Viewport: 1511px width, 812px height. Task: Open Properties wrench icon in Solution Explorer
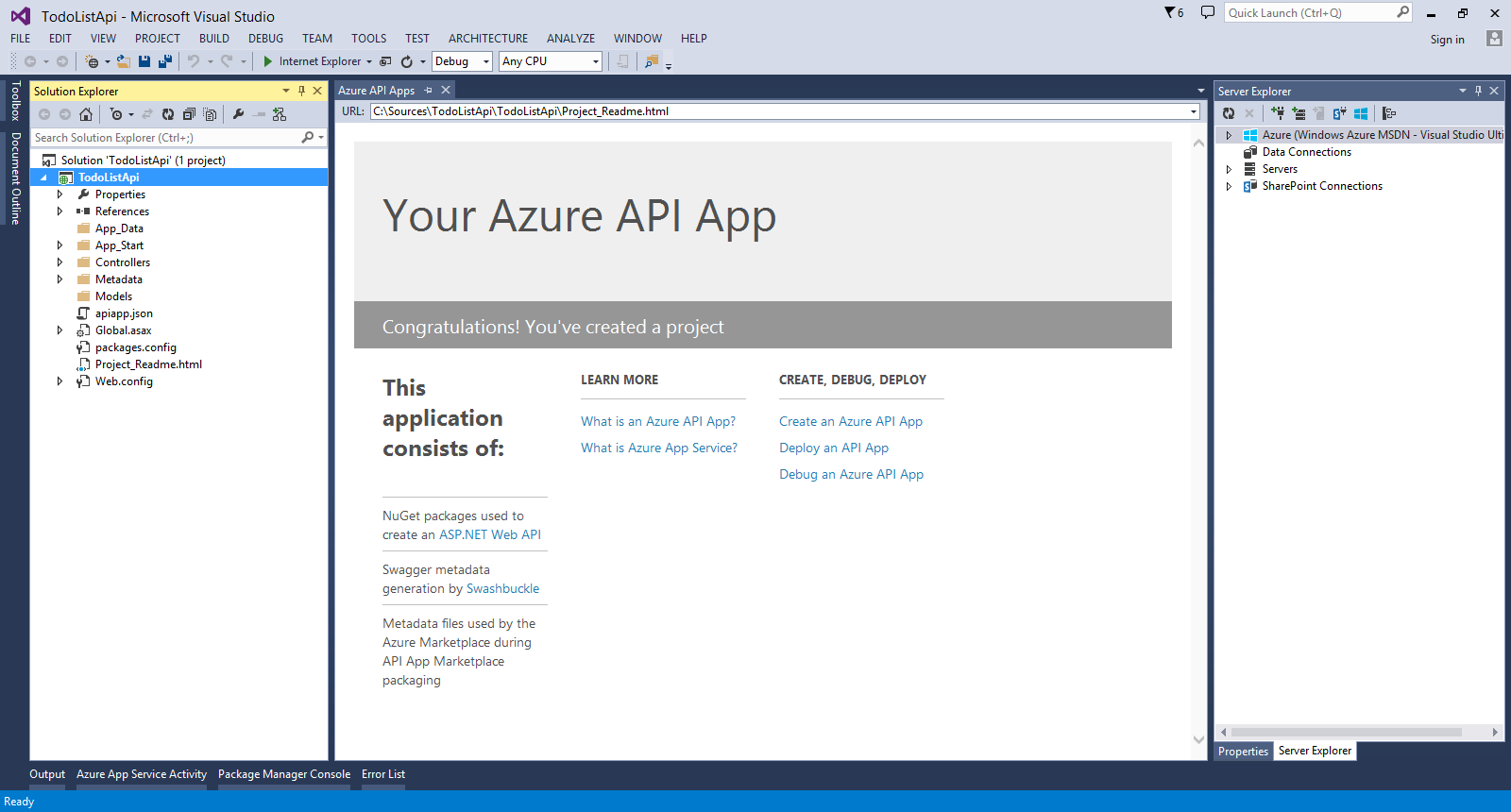[x=238, y=114]
